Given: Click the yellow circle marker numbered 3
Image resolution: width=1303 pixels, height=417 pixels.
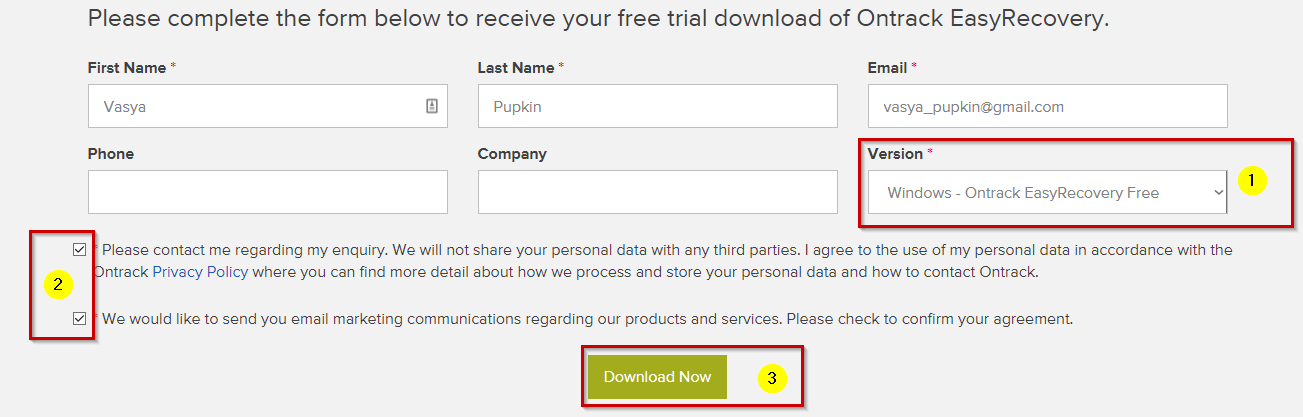Looking at the screenshot, I should click(771, 378).
